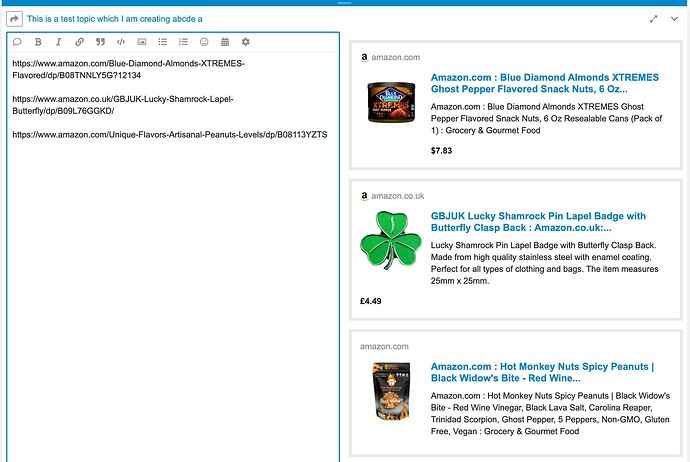Open the Hot Monkey Nuts Spicy Peanuts title link
This screenshot has width=690, height=462.
coord(543,372)
